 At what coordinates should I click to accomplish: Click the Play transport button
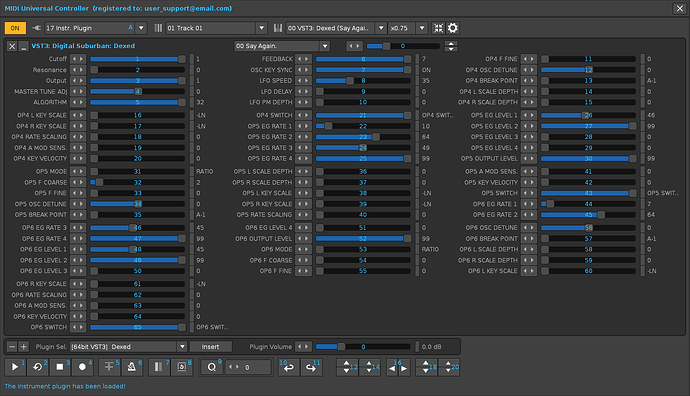pyautogui.click(x=15, y=367)
